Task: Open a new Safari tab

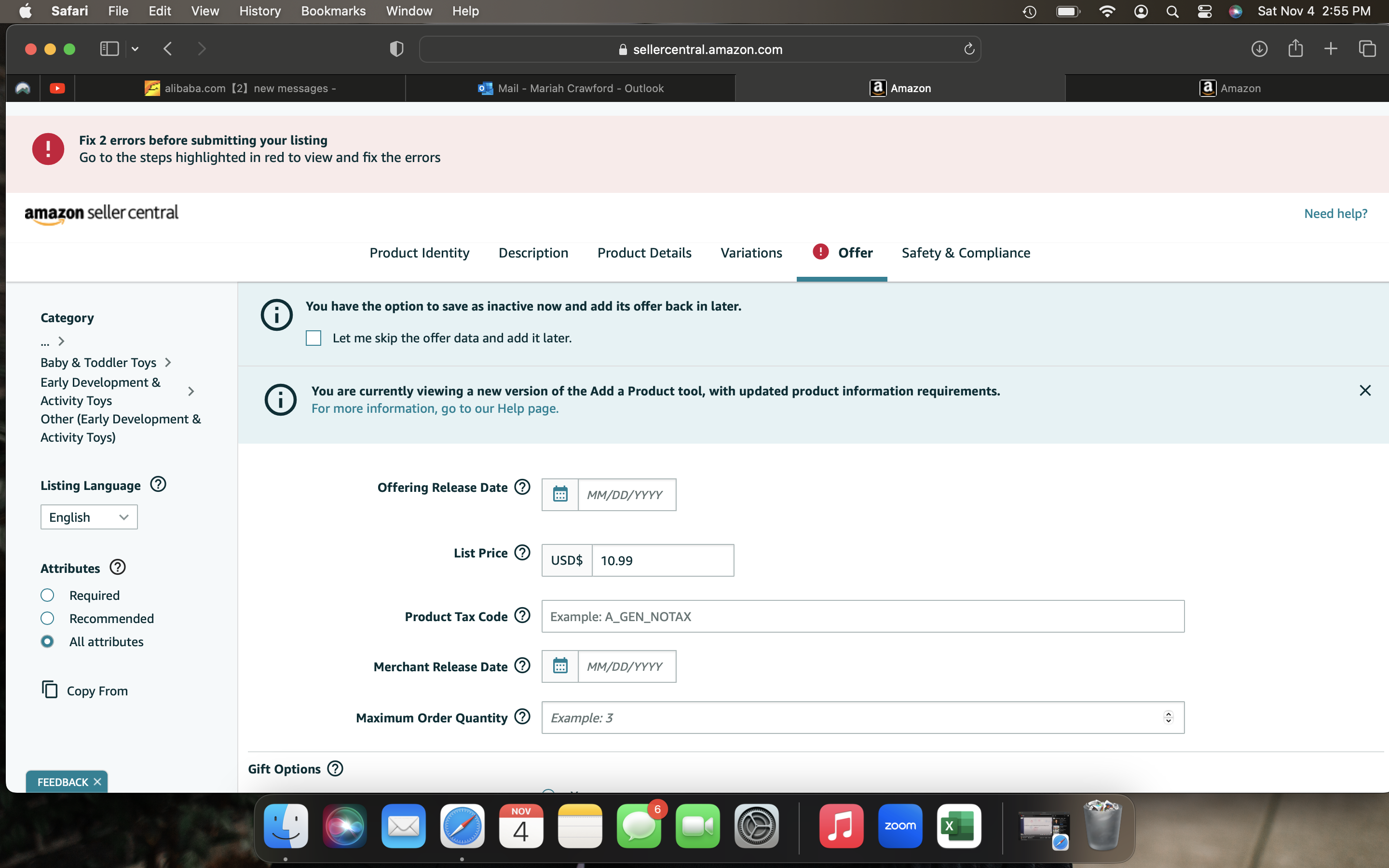Action: [1331, 49]
